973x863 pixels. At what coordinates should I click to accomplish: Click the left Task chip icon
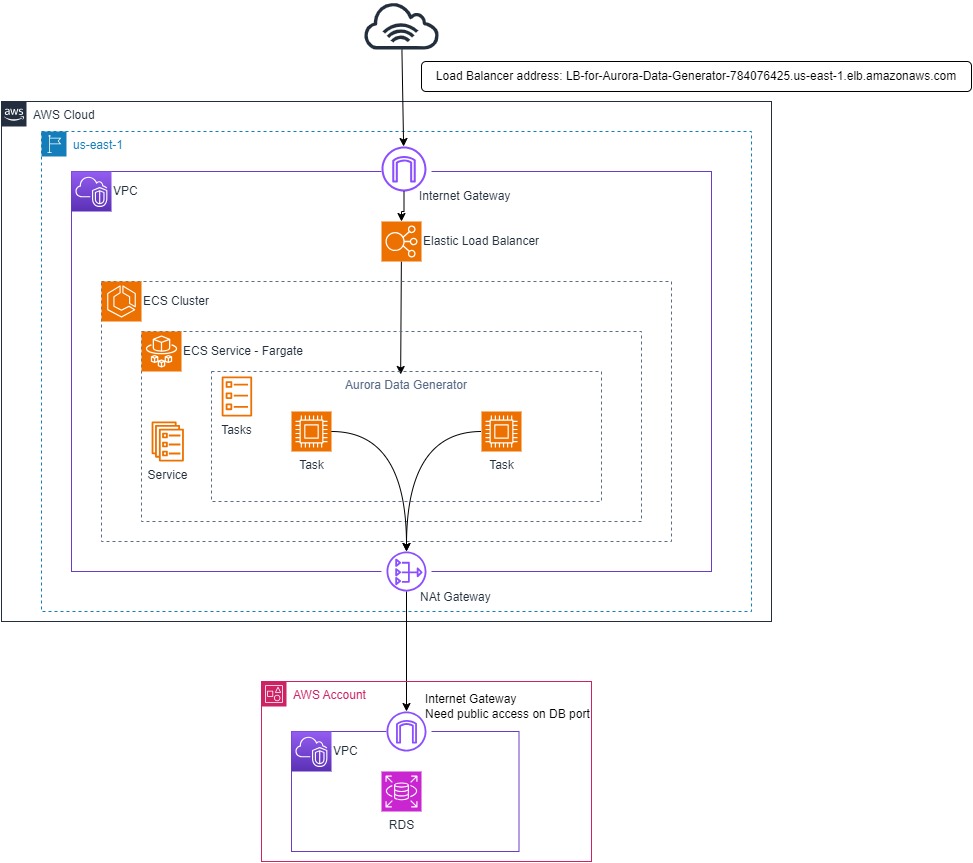[311, 432]
